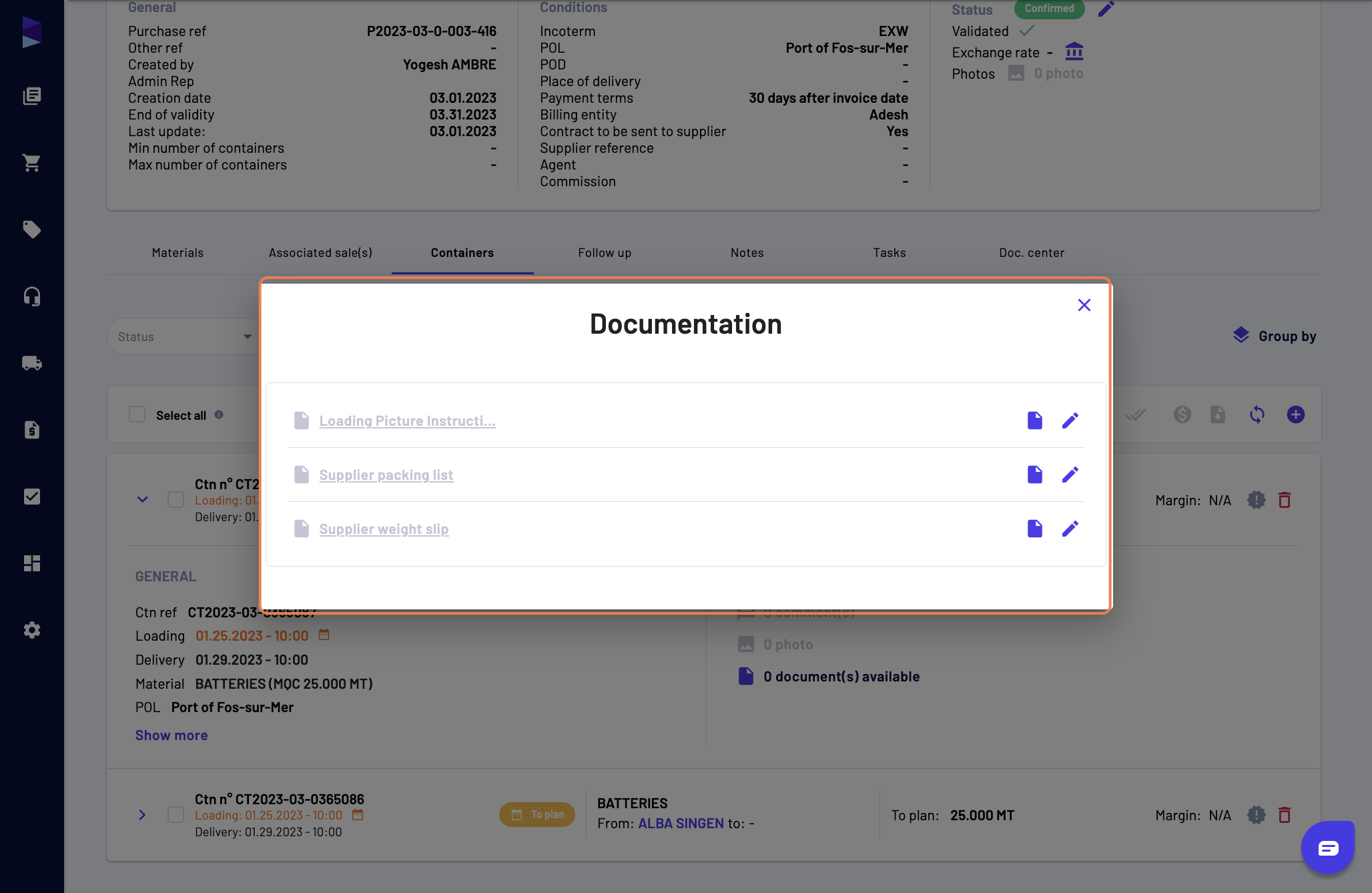Image resolution: width=1372 pixels, height=893 pixels.
Task: Click document icon for Loading Picture Instructions row
Action: (x=1034, y=420)
